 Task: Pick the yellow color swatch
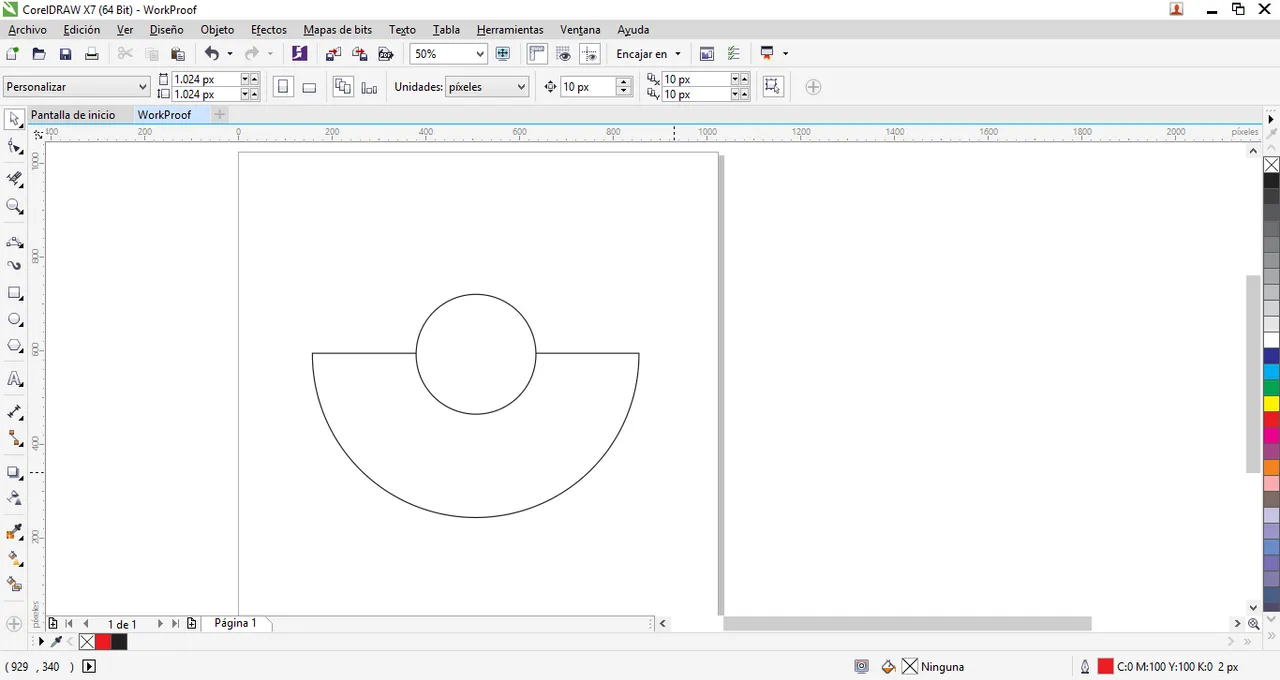[1271, 404]
